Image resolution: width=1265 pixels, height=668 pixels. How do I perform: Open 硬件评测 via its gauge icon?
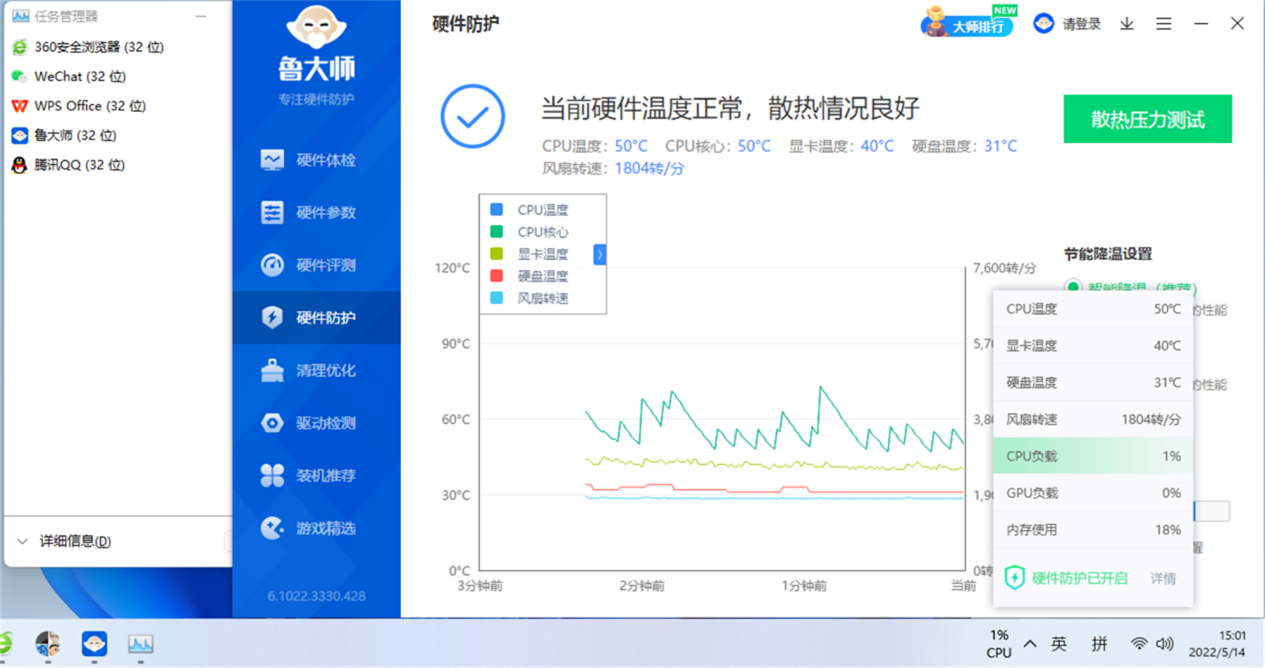[x=272, y=265]
